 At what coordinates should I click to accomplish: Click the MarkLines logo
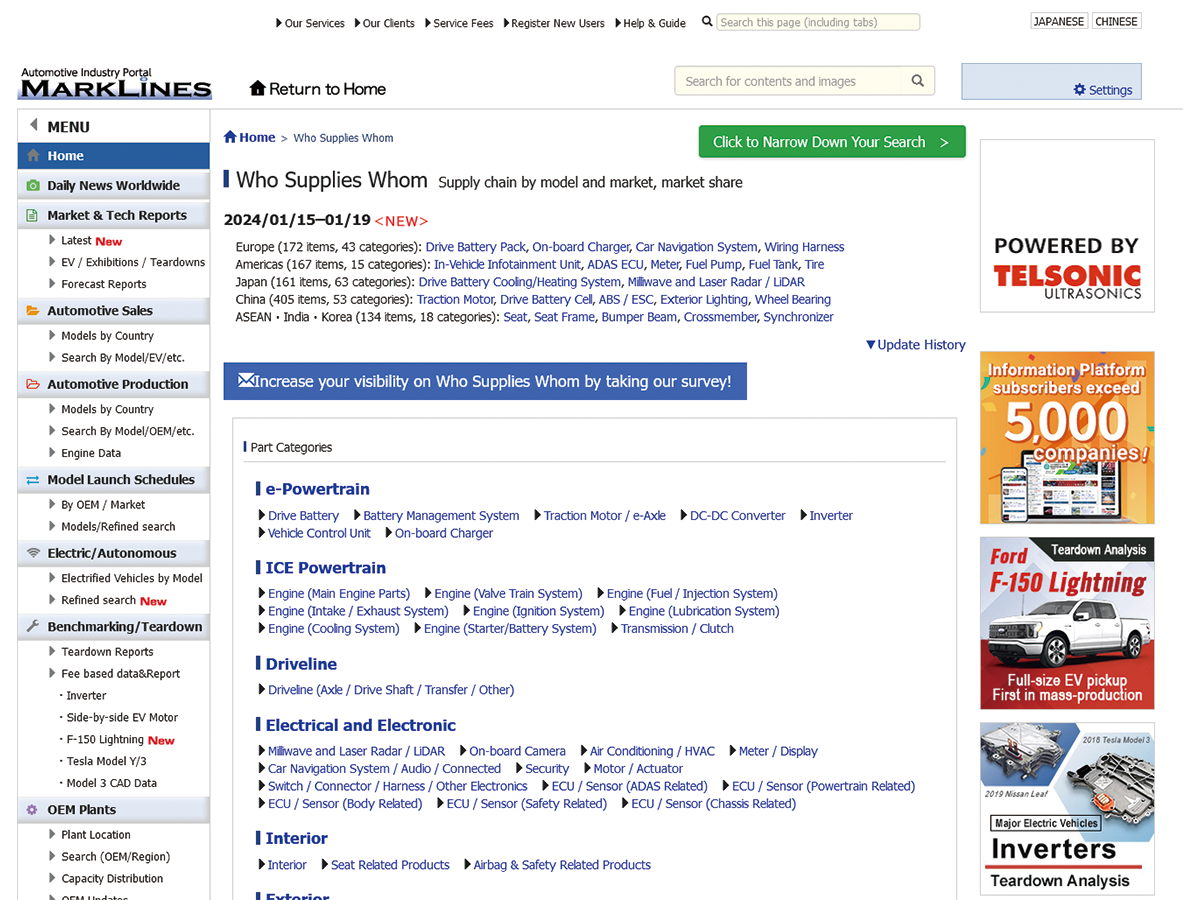(115, 84)
